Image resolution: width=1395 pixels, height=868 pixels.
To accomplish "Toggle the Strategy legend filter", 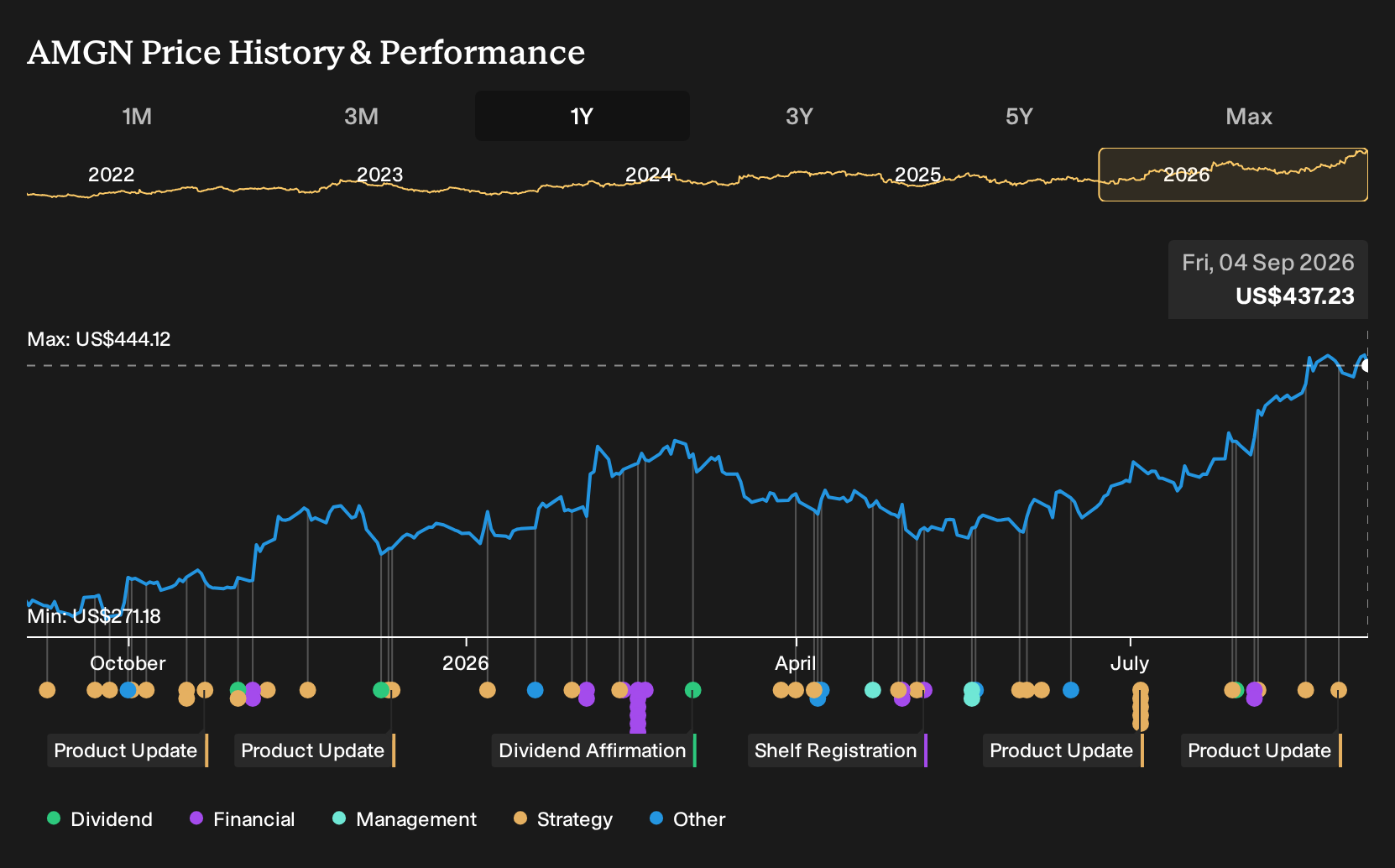I will tap(563, 819).
